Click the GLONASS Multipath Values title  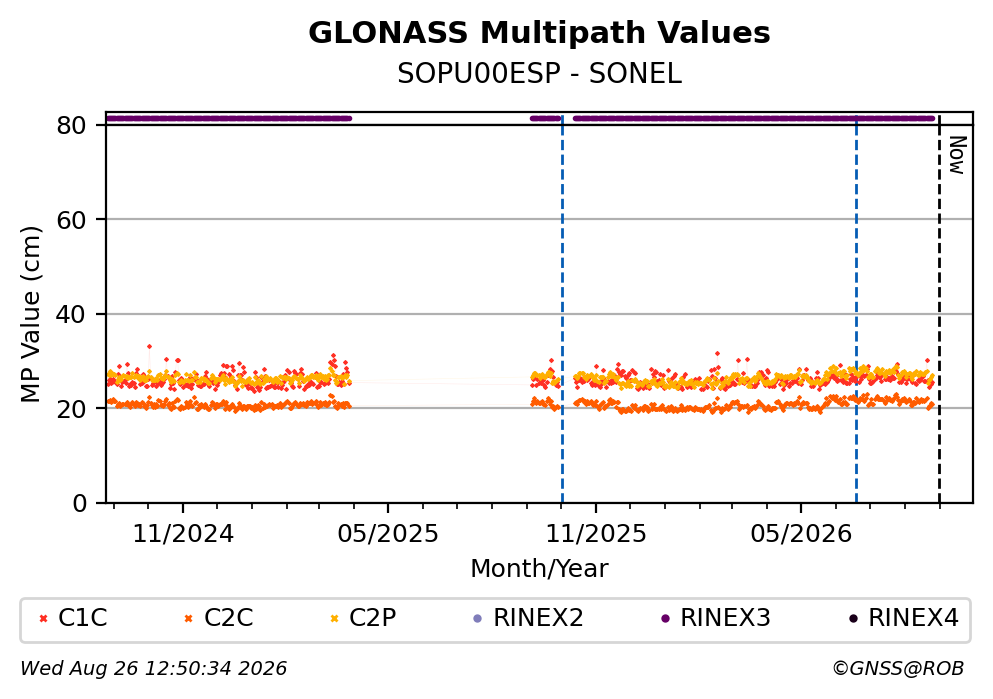[540, 33]
